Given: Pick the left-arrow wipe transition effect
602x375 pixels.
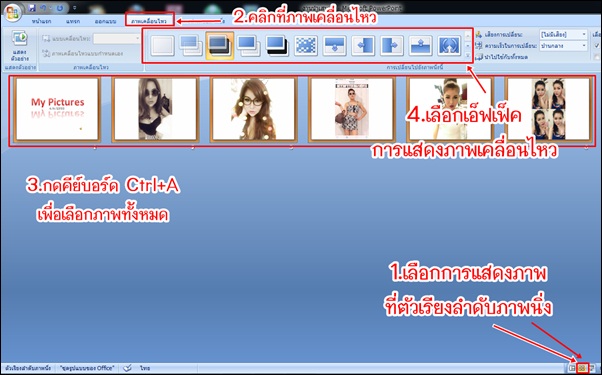Looking at the screenshot, I should point(363,46).
